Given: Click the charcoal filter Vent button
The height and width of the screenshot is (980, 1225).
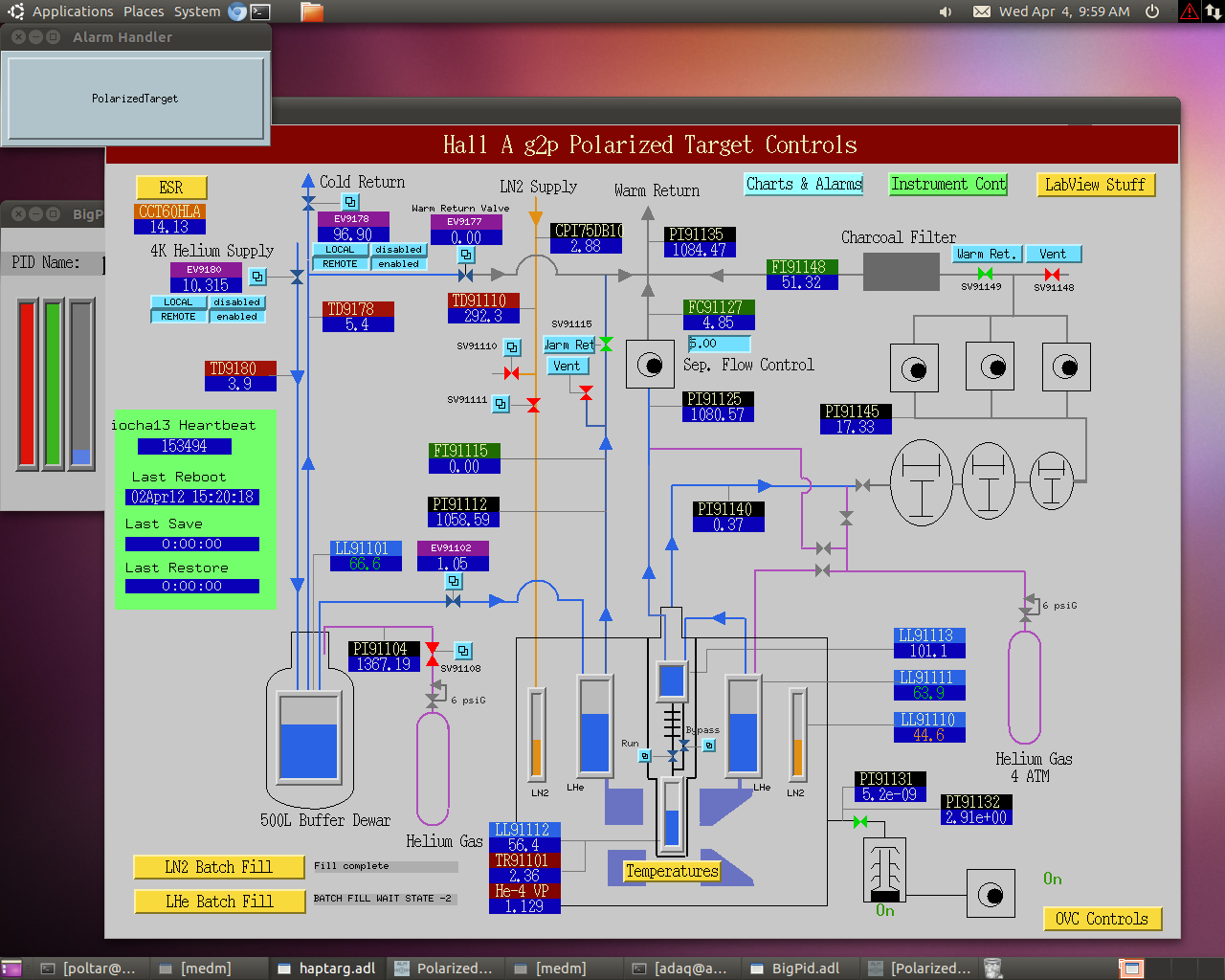Looking at the screenshot, I should 1053,254.
